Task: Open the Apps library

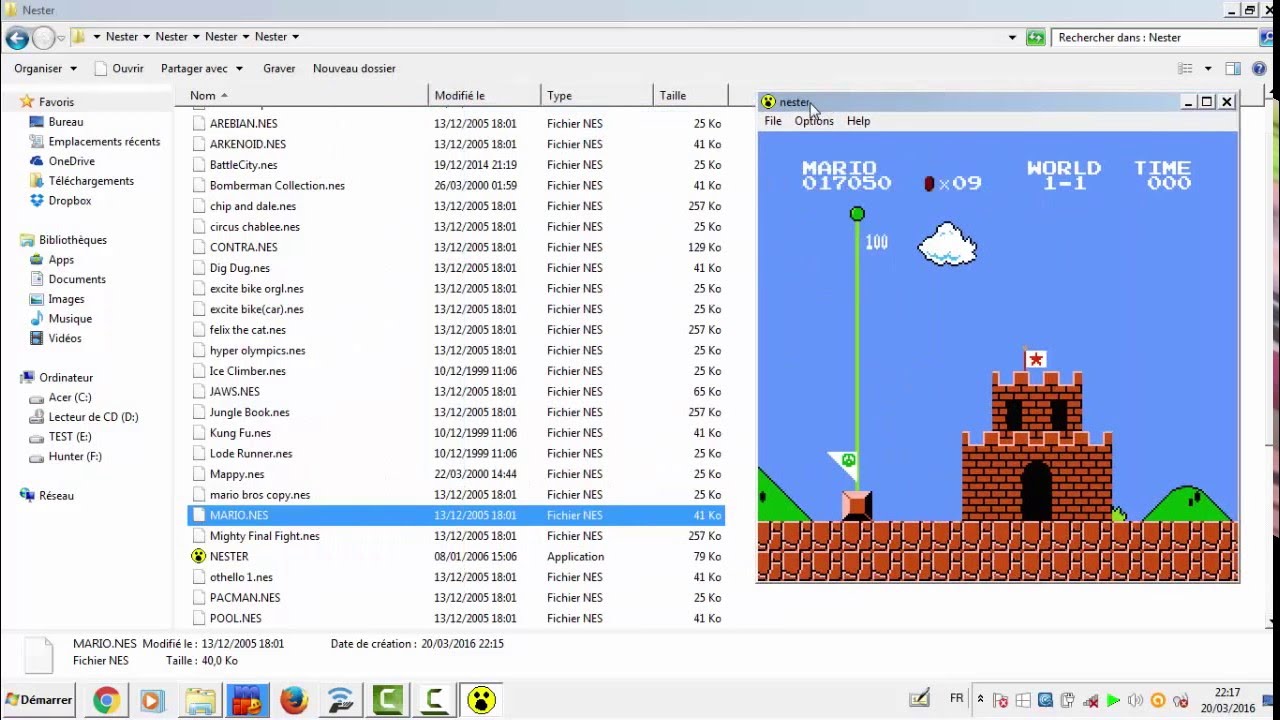Action: [x=61, y=260]
